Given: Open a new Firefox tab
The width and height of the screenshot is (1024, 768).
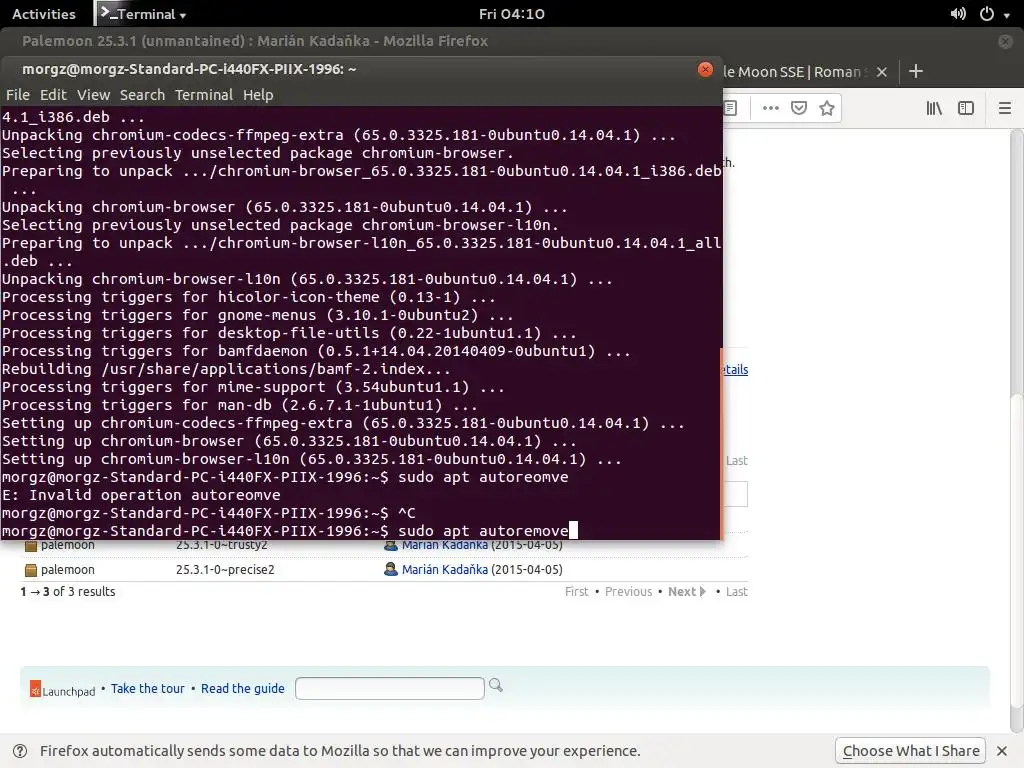Looking at the screenshot, I should 916,71.
